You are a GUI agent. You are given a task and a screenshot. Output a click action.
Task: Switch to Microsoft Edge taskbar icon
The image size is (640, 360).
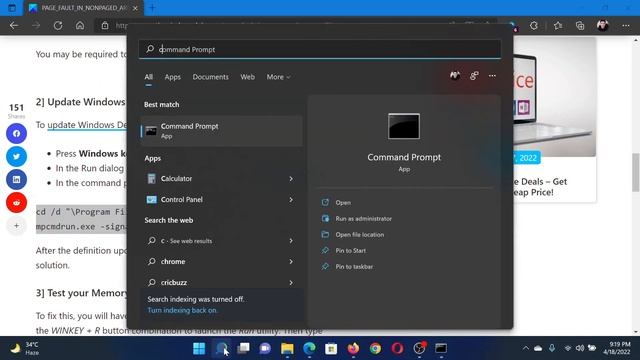[x=309, y=348]
